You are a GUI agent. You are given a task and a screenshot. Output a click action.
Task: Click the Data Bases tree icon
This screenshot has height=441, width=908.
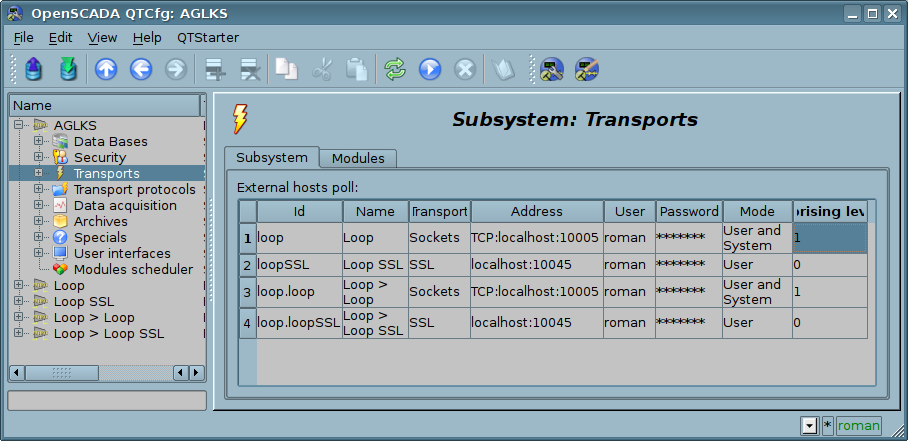pyautogui.click(x=60, y=141)
